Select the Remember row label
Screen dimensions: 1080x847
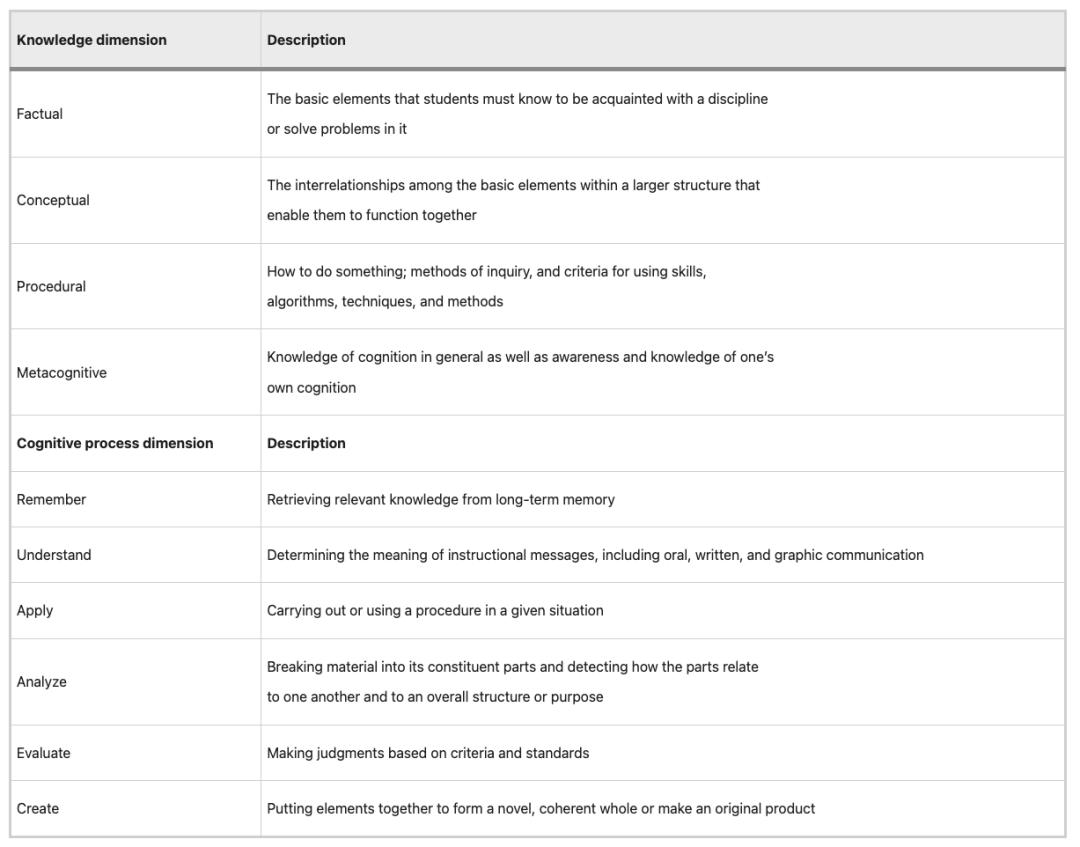51,499
